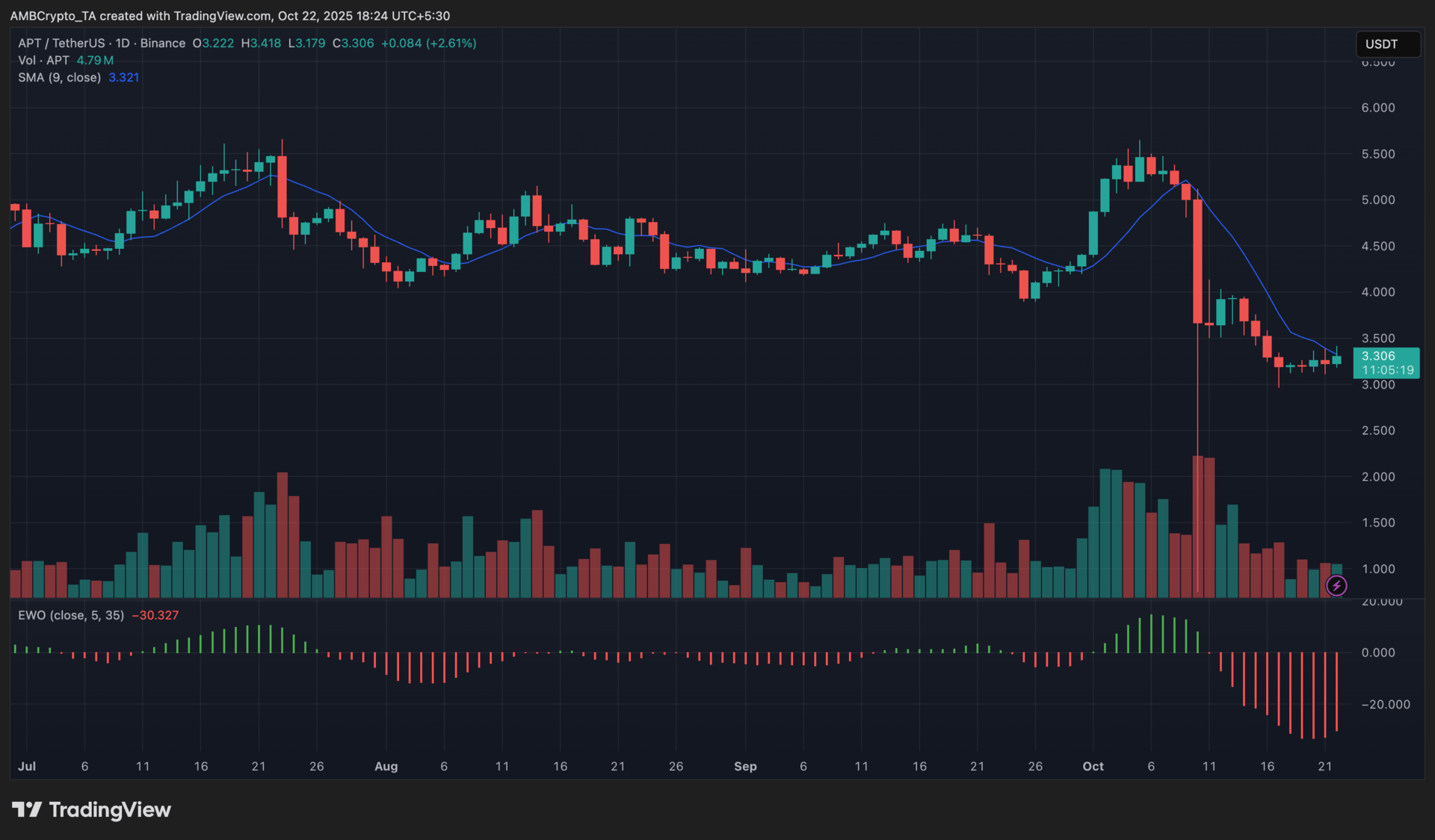Screen dimensions: 1435x840
Task: Click the Sep month marker on axis
Action: (x=745, y=766)
